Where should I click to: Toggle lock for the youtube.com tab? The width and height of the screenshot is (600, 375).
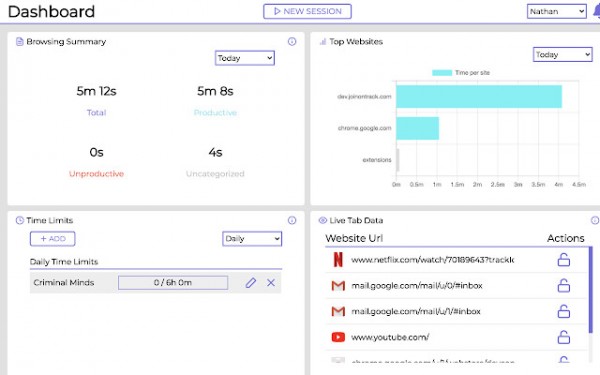[563, 337]
